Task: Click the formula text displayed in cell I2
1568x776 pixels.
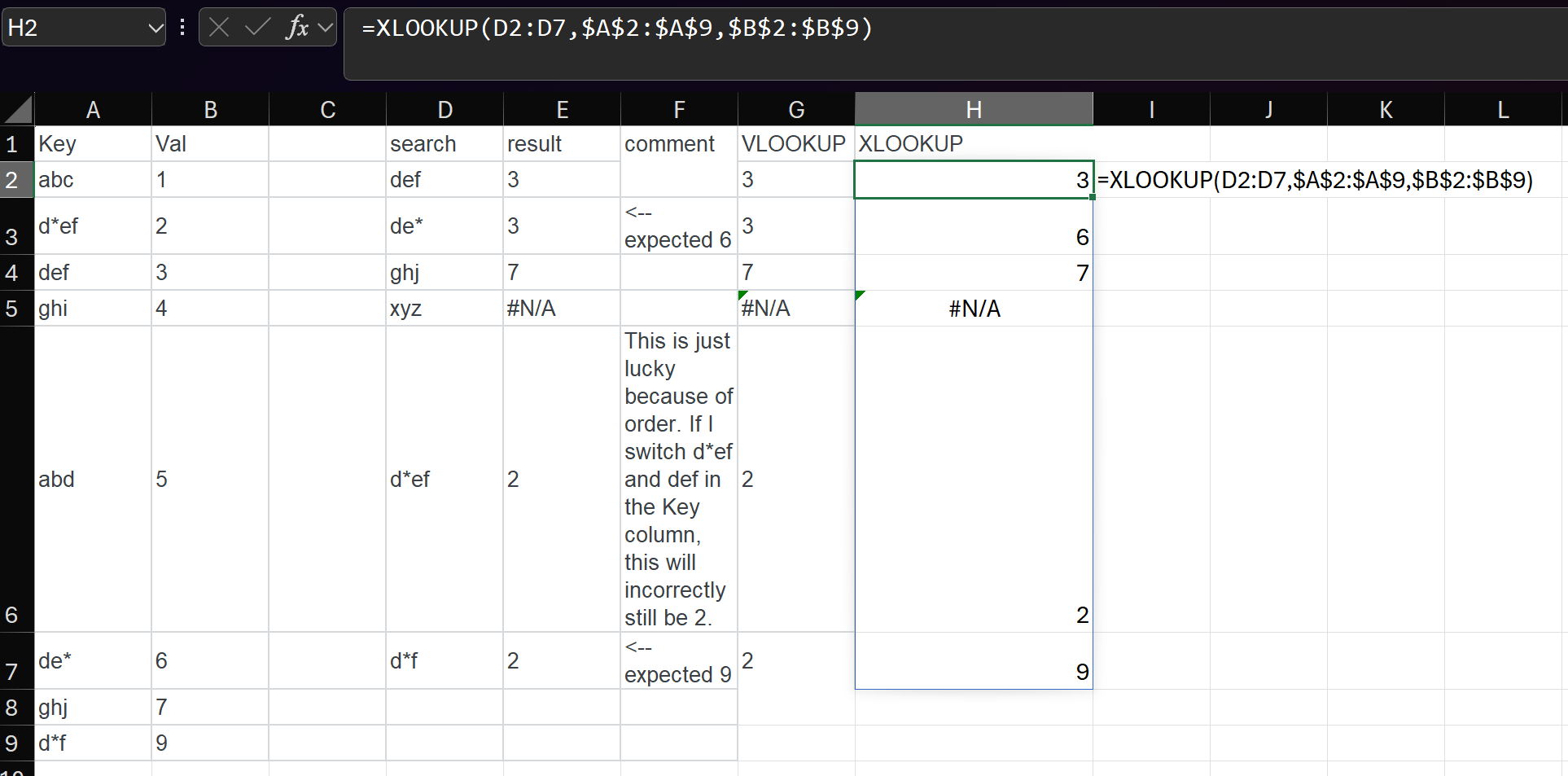Action: (1315, 180)
